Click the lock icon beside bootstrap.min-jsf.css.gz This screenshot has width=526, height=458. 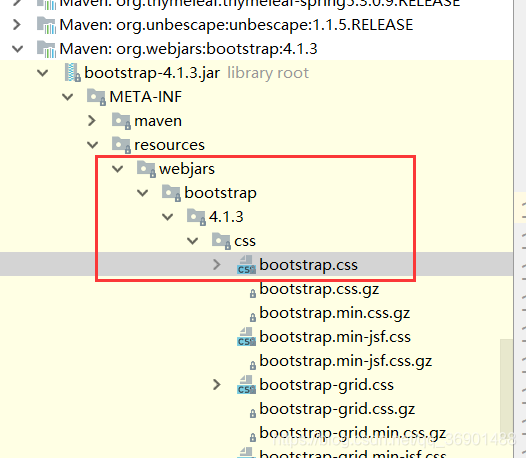[253, 365]
